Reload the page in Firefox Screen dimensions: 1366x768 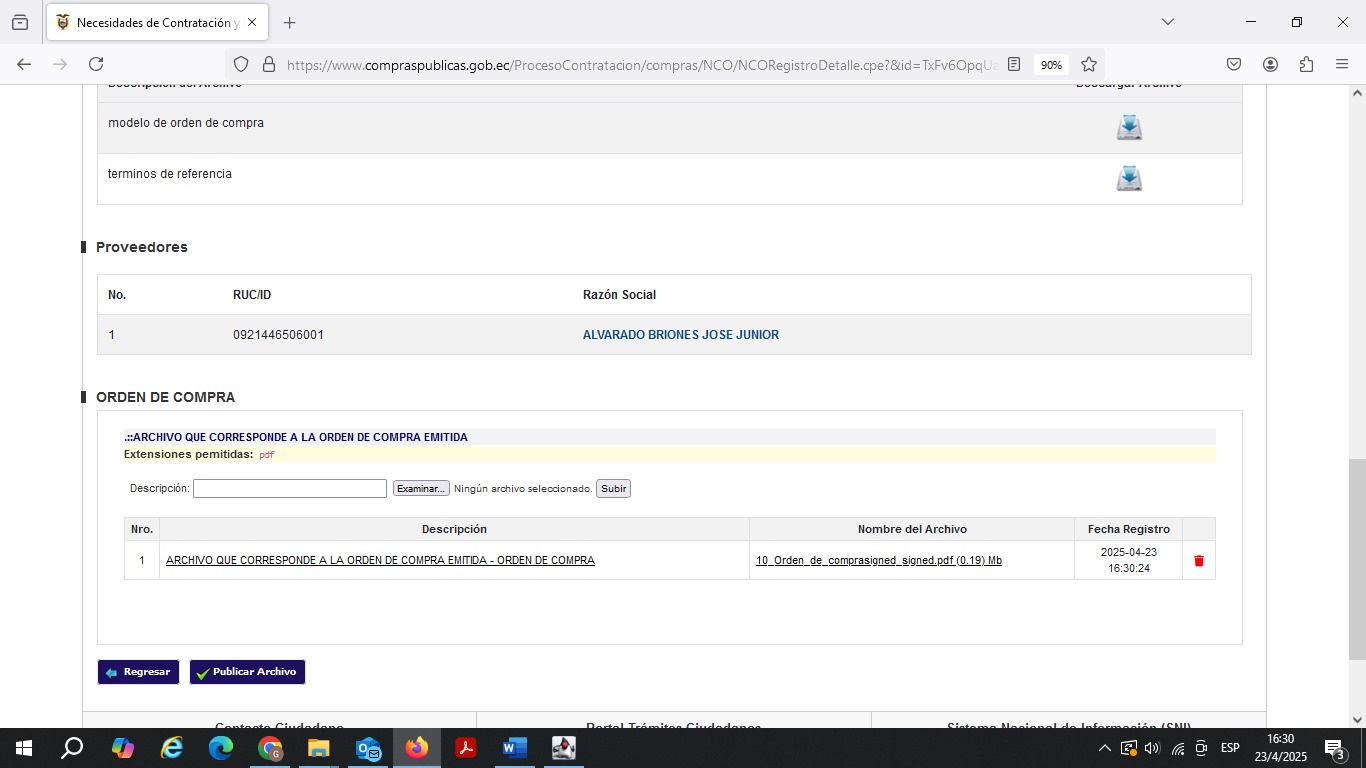tap(96, 64)
